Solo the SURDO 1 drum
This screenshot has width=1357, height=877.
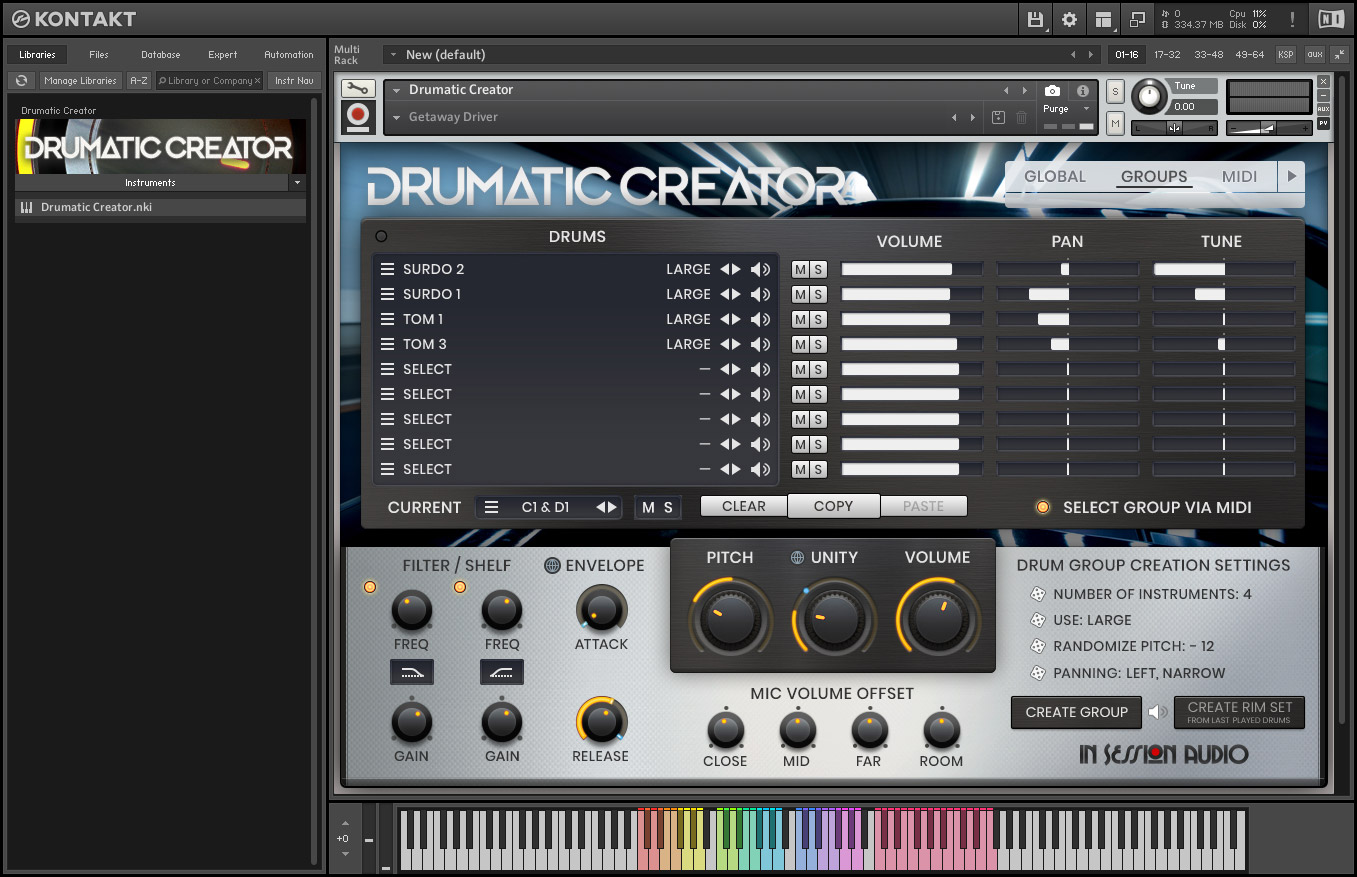(818, 294)
